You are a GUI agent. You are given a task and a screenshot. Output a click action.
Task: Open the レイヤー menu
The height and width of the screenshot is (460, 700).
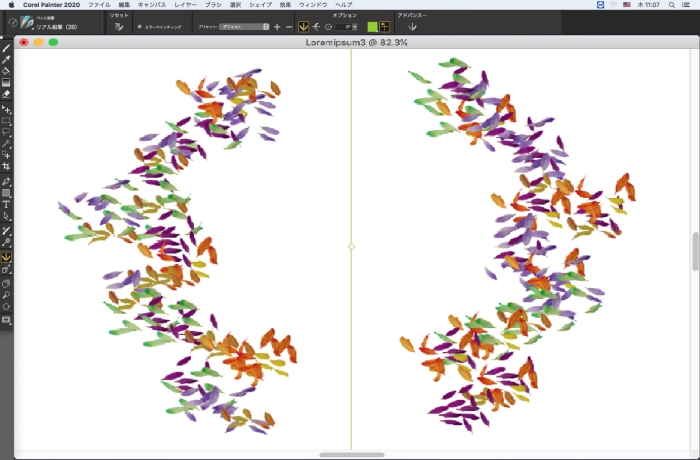pyautogui.click(x=186, y=5)
